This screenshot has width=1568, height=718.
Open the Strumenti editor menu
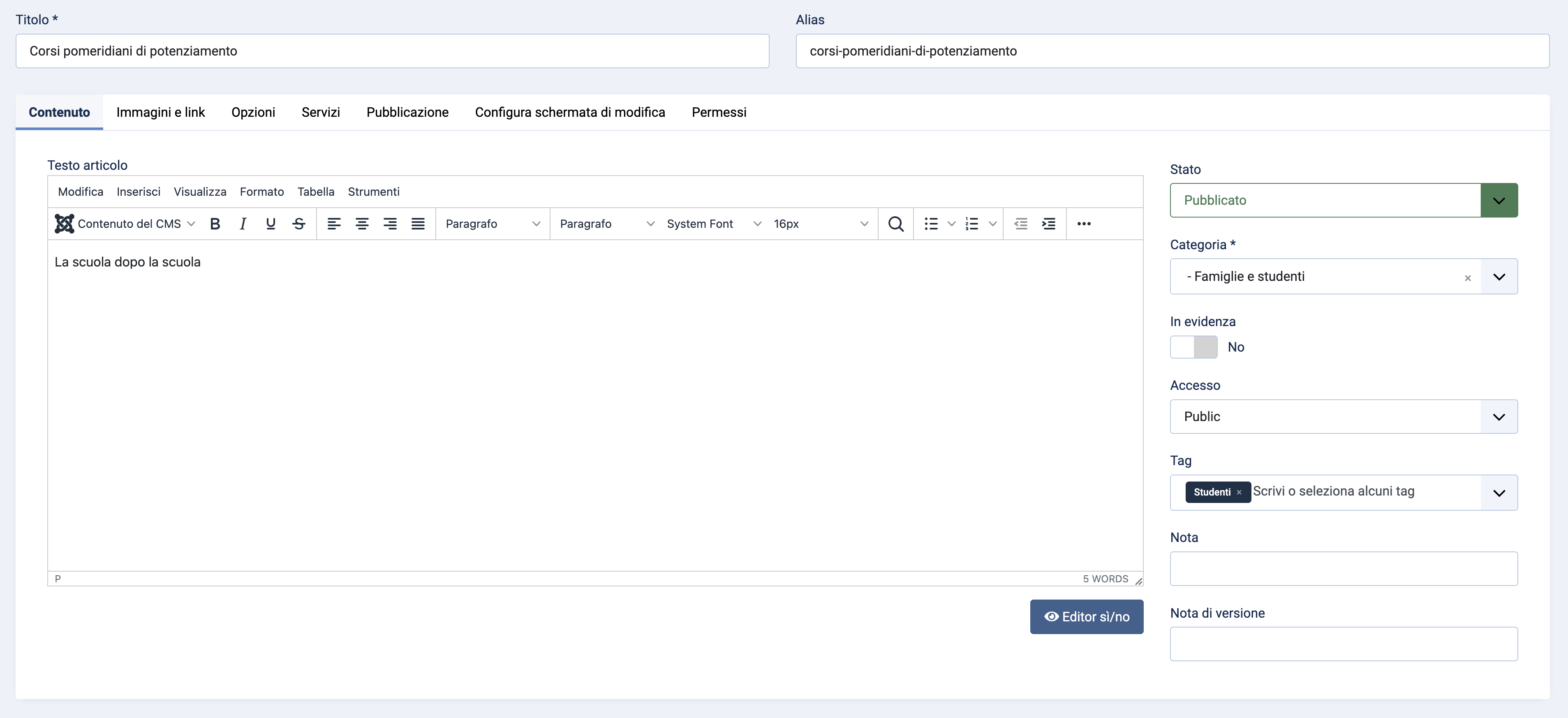[x=374, y=192]
